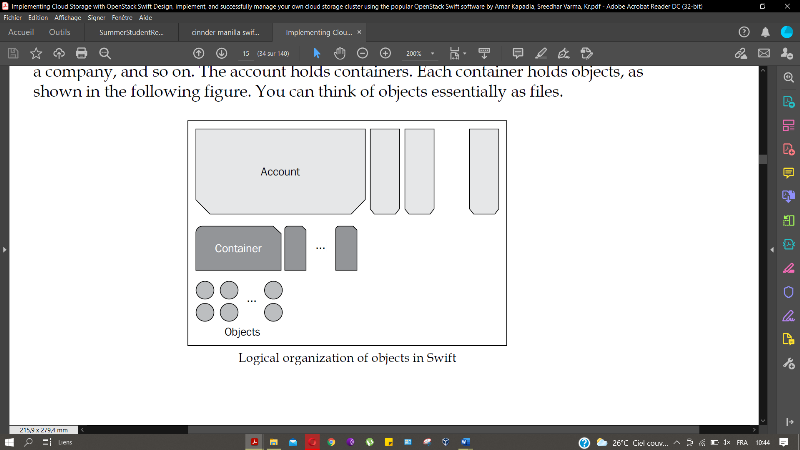
Task: Go to previous page with up arrow
Action: (x=198, y=52)
